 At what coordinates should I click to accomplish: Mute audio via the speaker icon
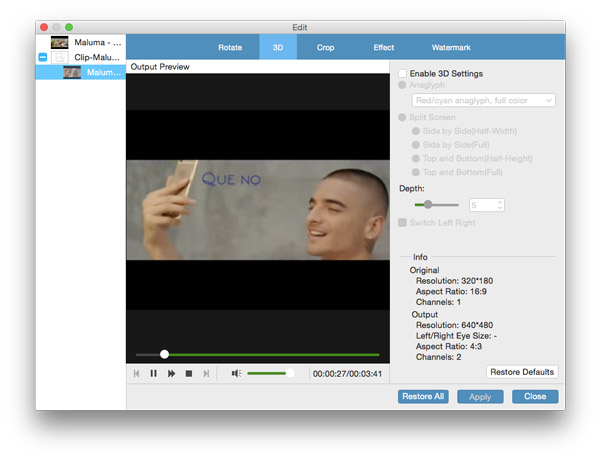point(236,373)
